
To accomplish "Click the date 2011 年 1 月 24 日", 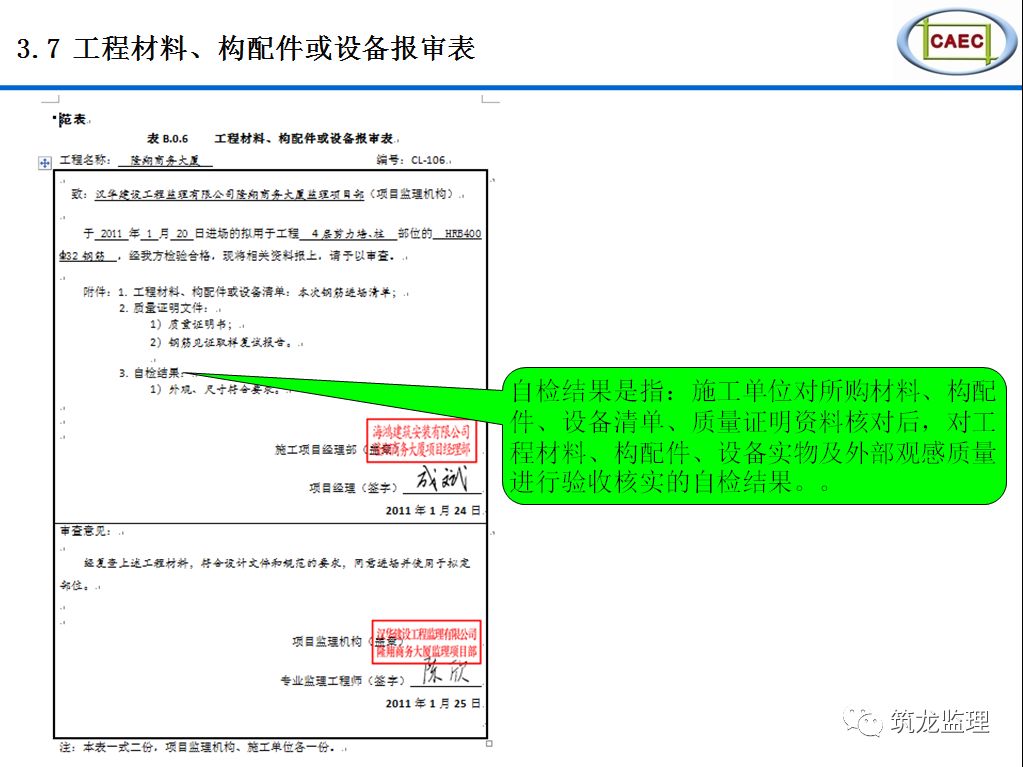I will tap(433, 509).
